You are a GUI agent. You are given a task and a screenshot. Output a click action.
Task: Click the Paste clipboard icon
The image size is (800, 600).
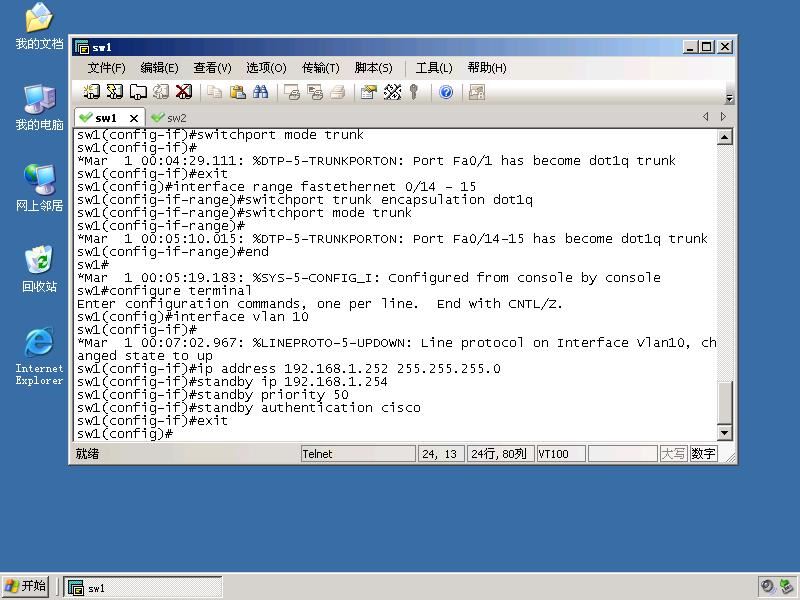238,92
